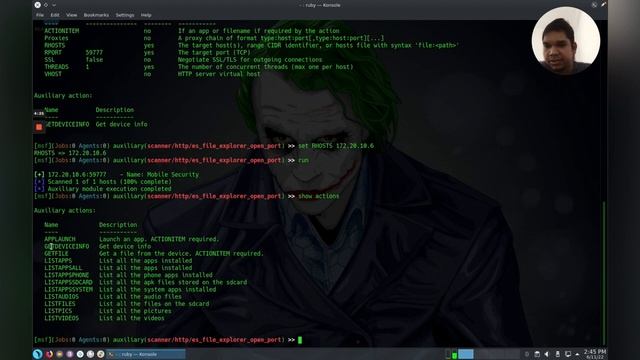Click the 'Auxiliary actions:' heading

(65, 211)
